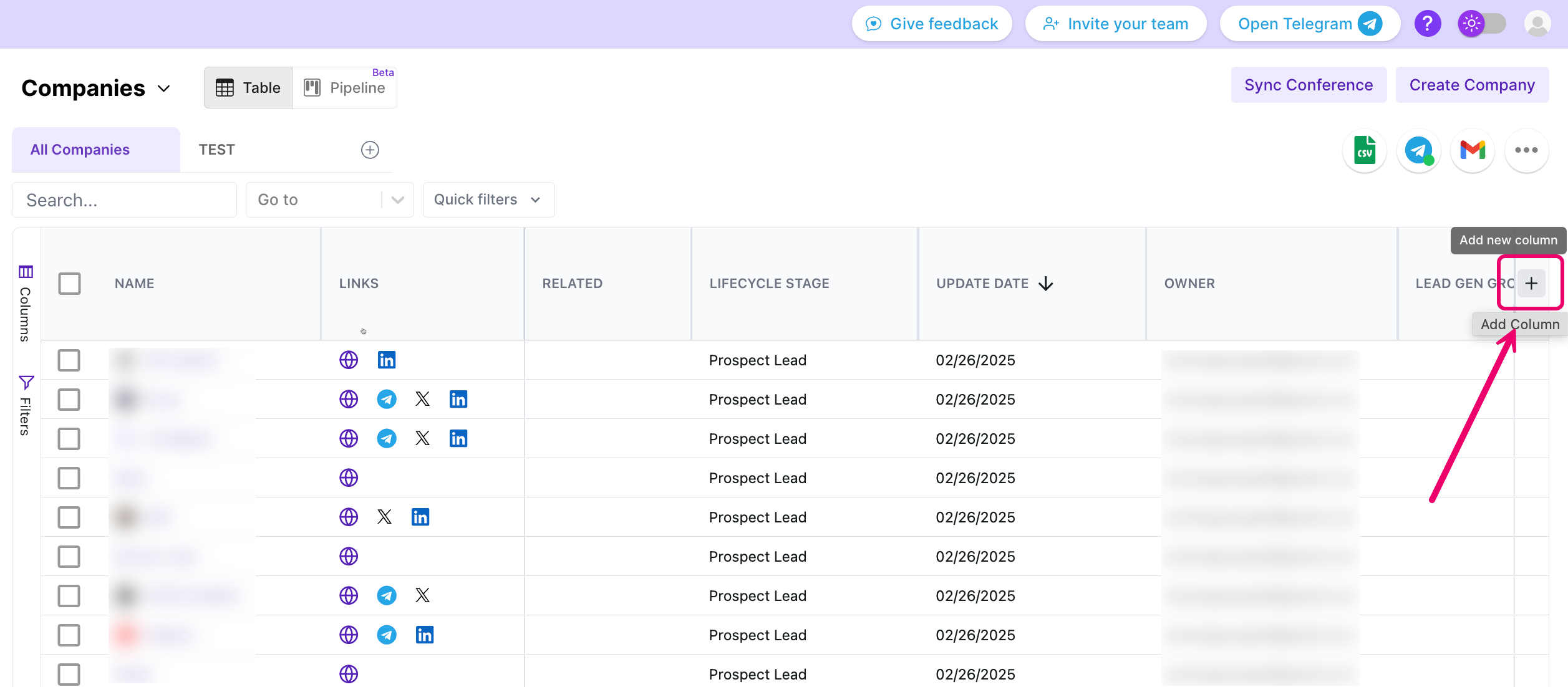Open the Gmail integration icon
Viewport: 1568px width, 687px height.
(1473, 150)
